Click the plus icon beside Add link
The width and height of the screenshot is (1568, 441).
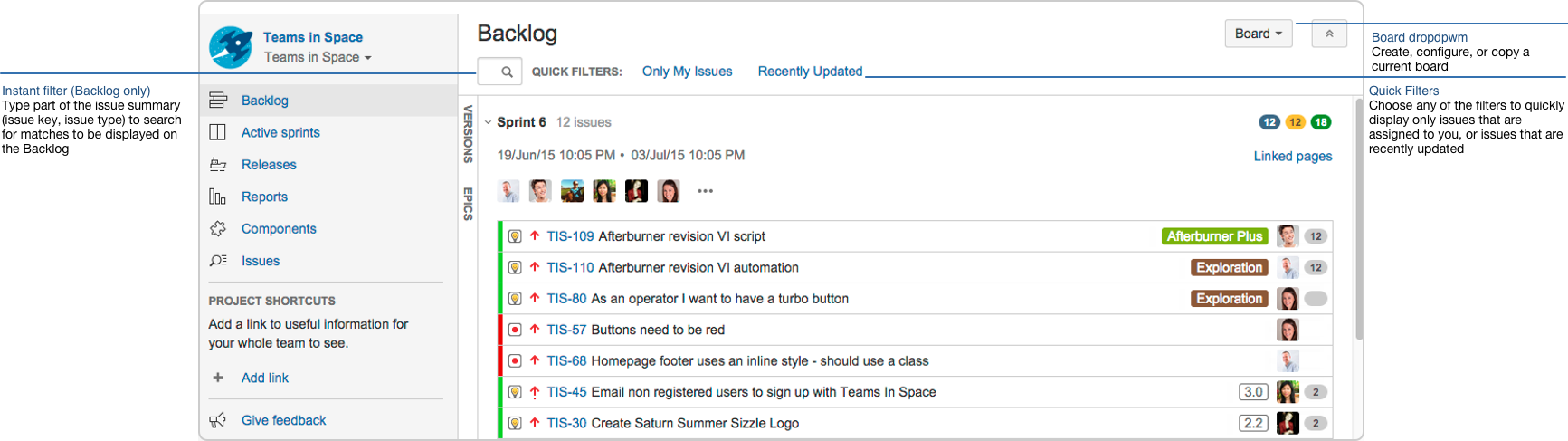click(217, 378)
